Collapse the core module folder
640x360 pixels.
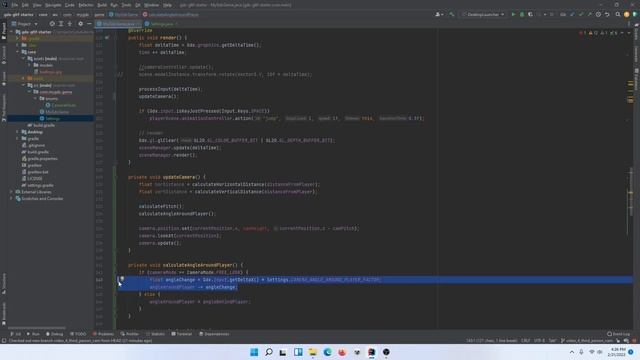(18, 52)
